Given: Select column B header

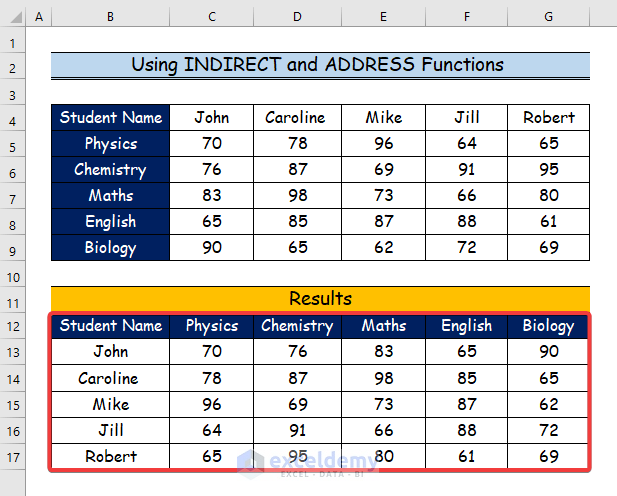Looking at the screenshot, I should pos(111,17).
